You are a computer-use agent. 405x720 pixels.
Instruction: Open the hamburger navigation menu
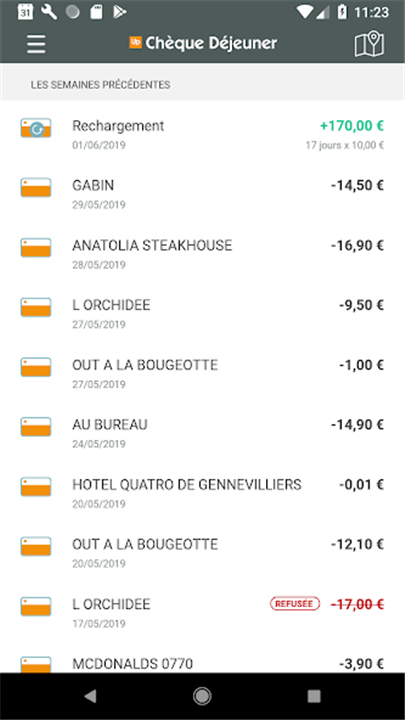(x=36, y=44)
